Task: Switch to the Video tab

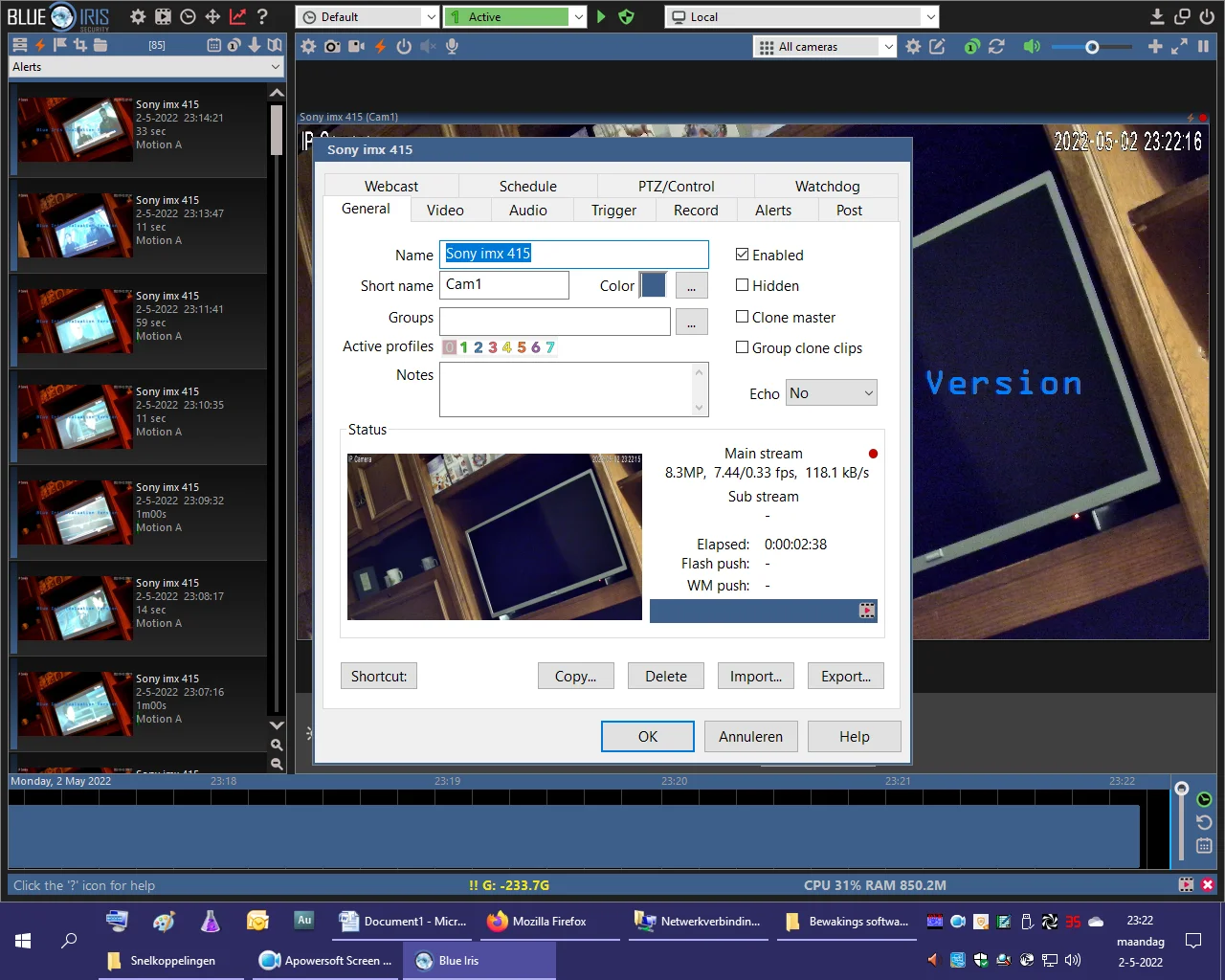Action: pyautogui.click(x=445, y=210)
